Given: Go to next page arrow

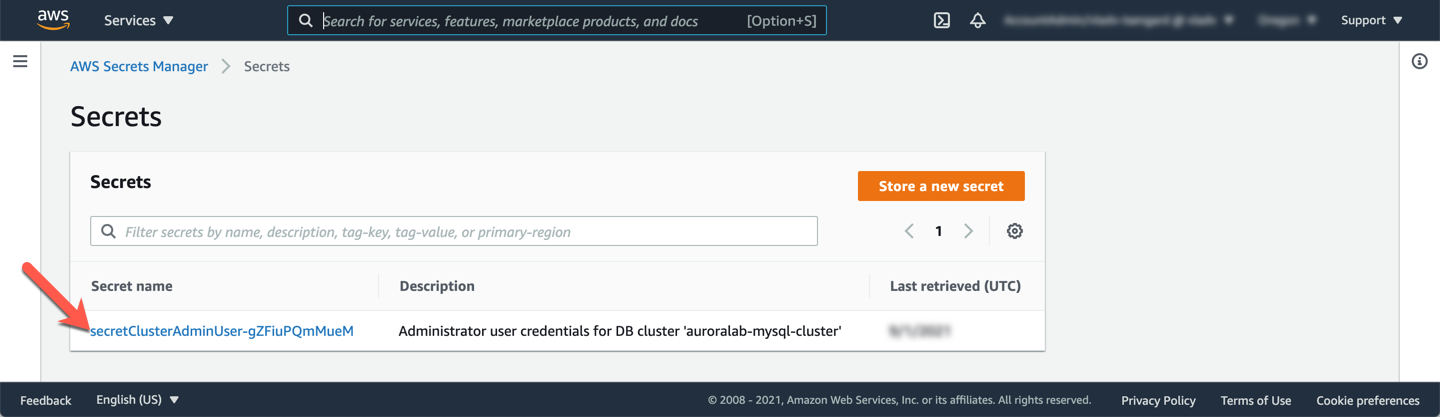Looking at the screenshot, I should click(x=968, y=231).
